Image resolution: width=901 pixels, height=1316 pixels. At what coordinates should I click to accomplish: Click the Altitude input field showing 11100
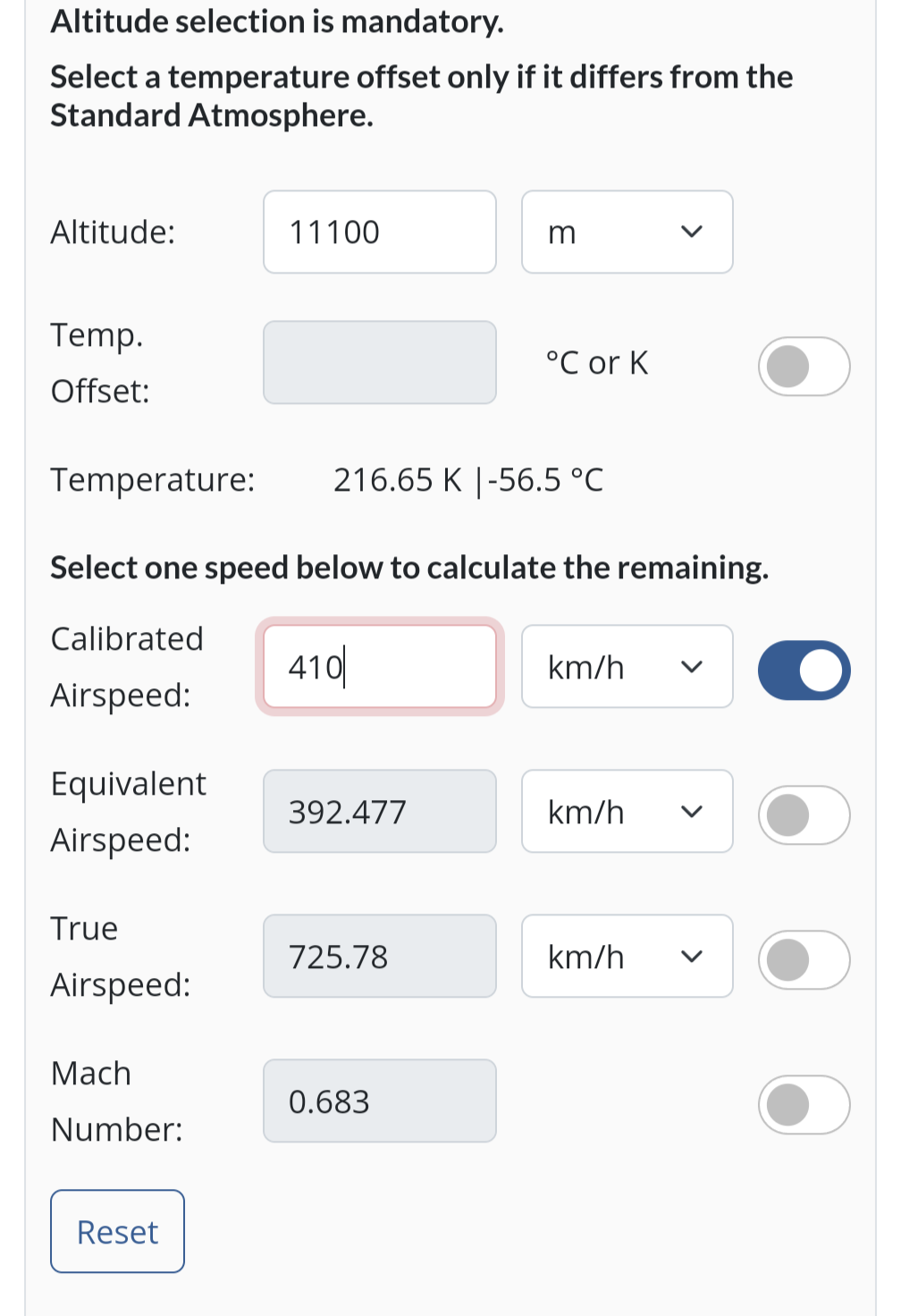coord(380,232)
